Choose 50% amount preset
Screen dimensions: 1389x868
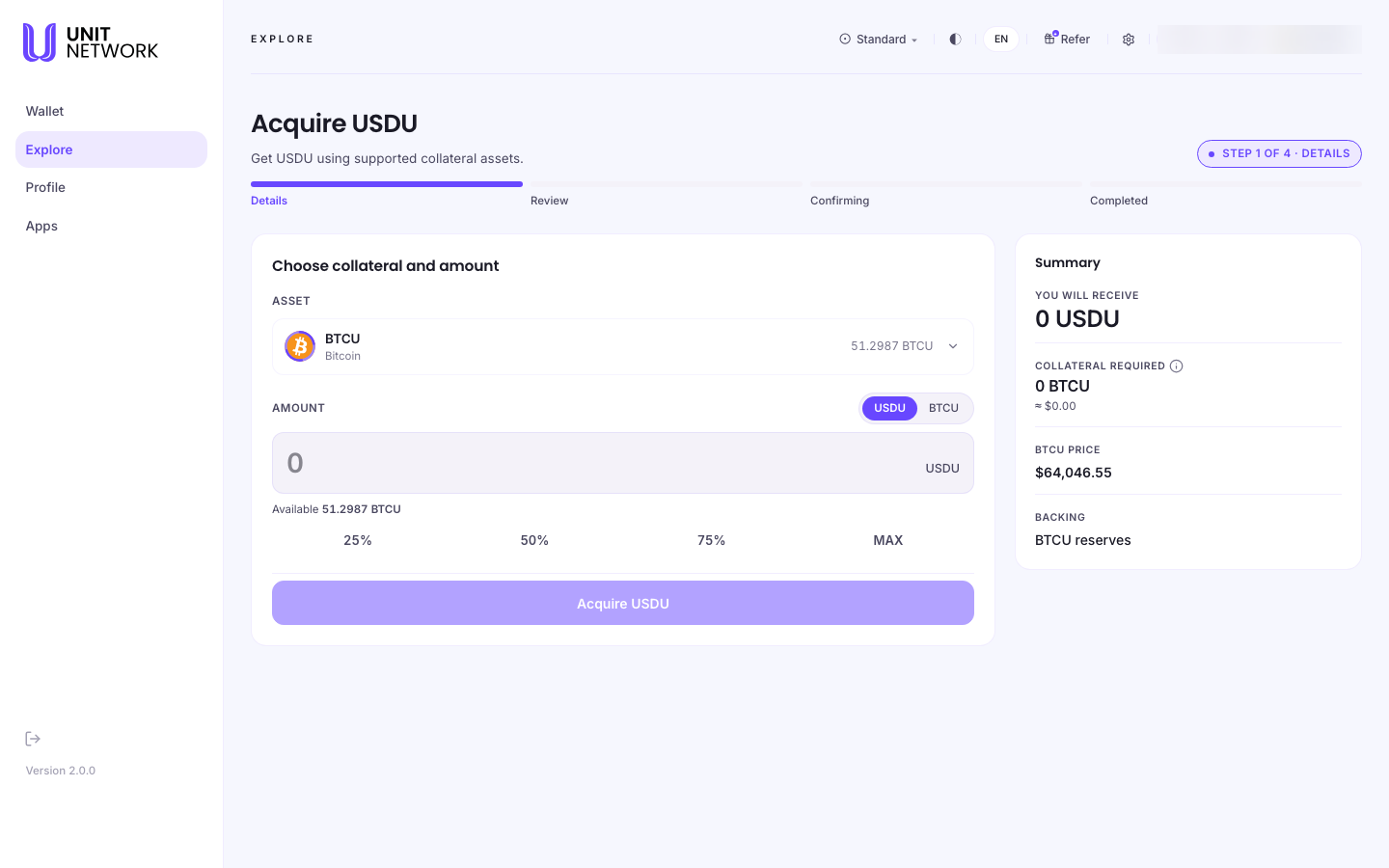click(534, 540)
